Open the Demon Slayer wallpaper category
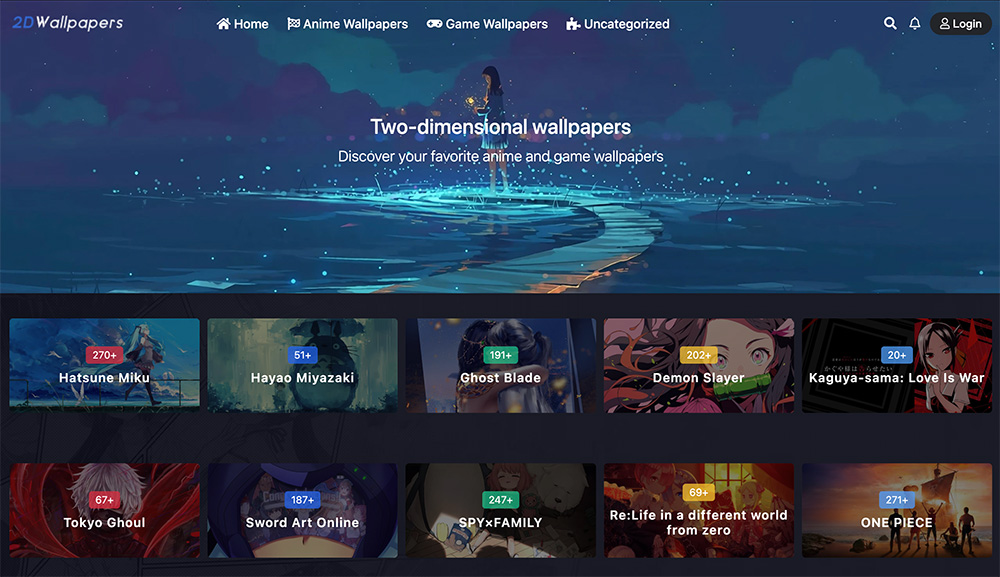The image size is (1000, 577). click(x=699, y=365)
